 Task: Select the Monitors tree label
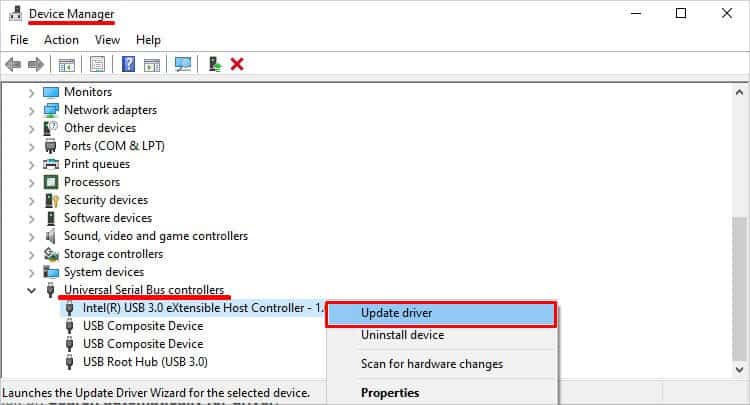tap(88, 92)
